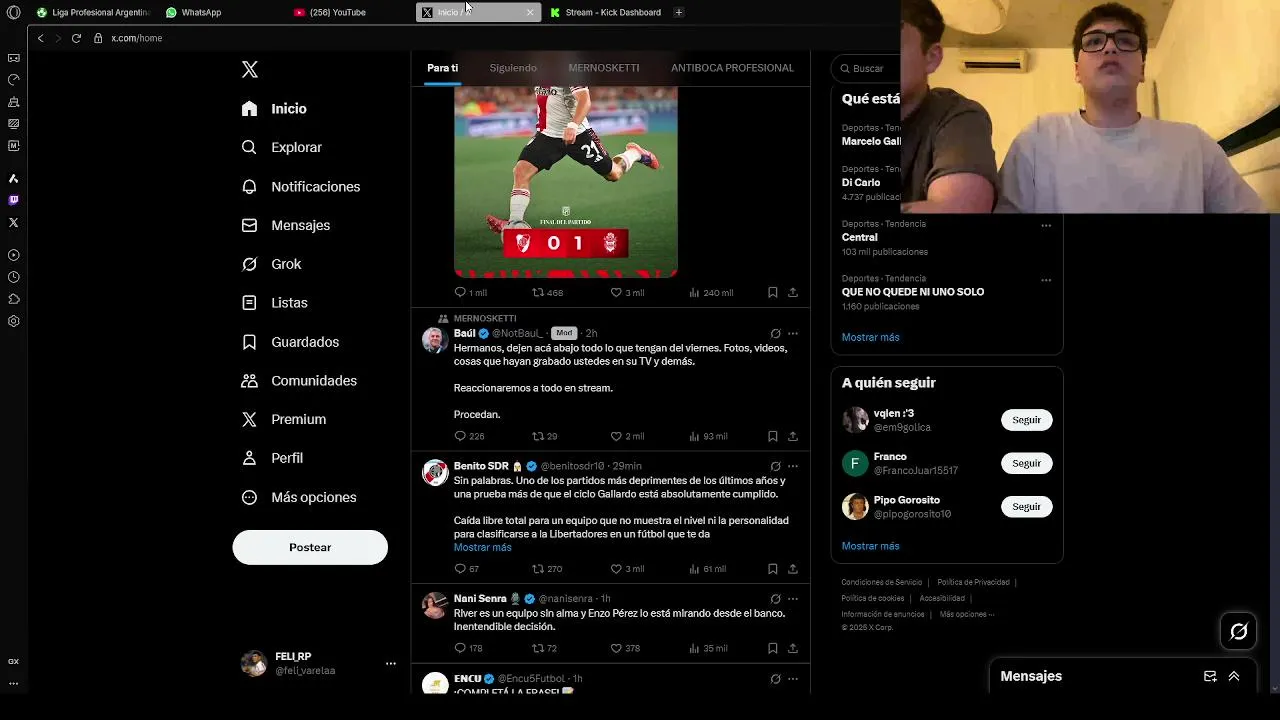Open the X logo home icon

(250, 69)
